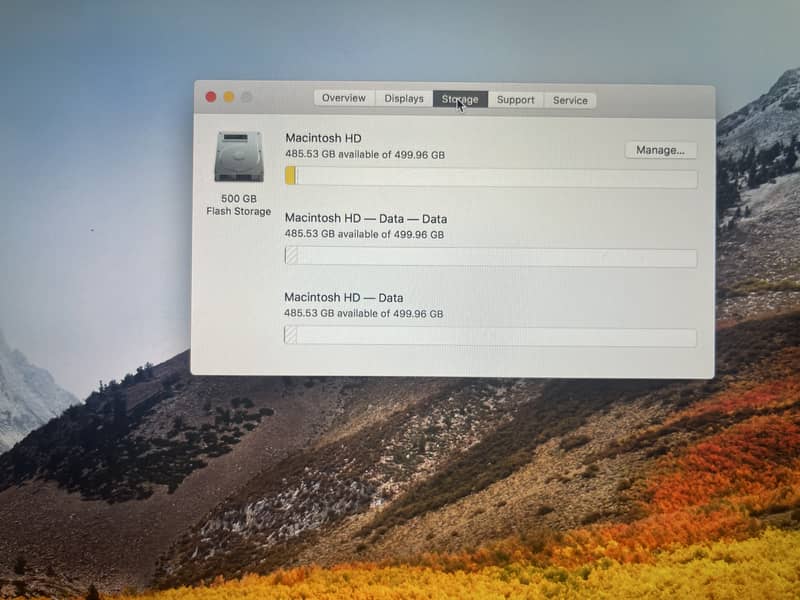Switch to the Overview tab
Screen dimensions: 800x600
pos(344,98)
